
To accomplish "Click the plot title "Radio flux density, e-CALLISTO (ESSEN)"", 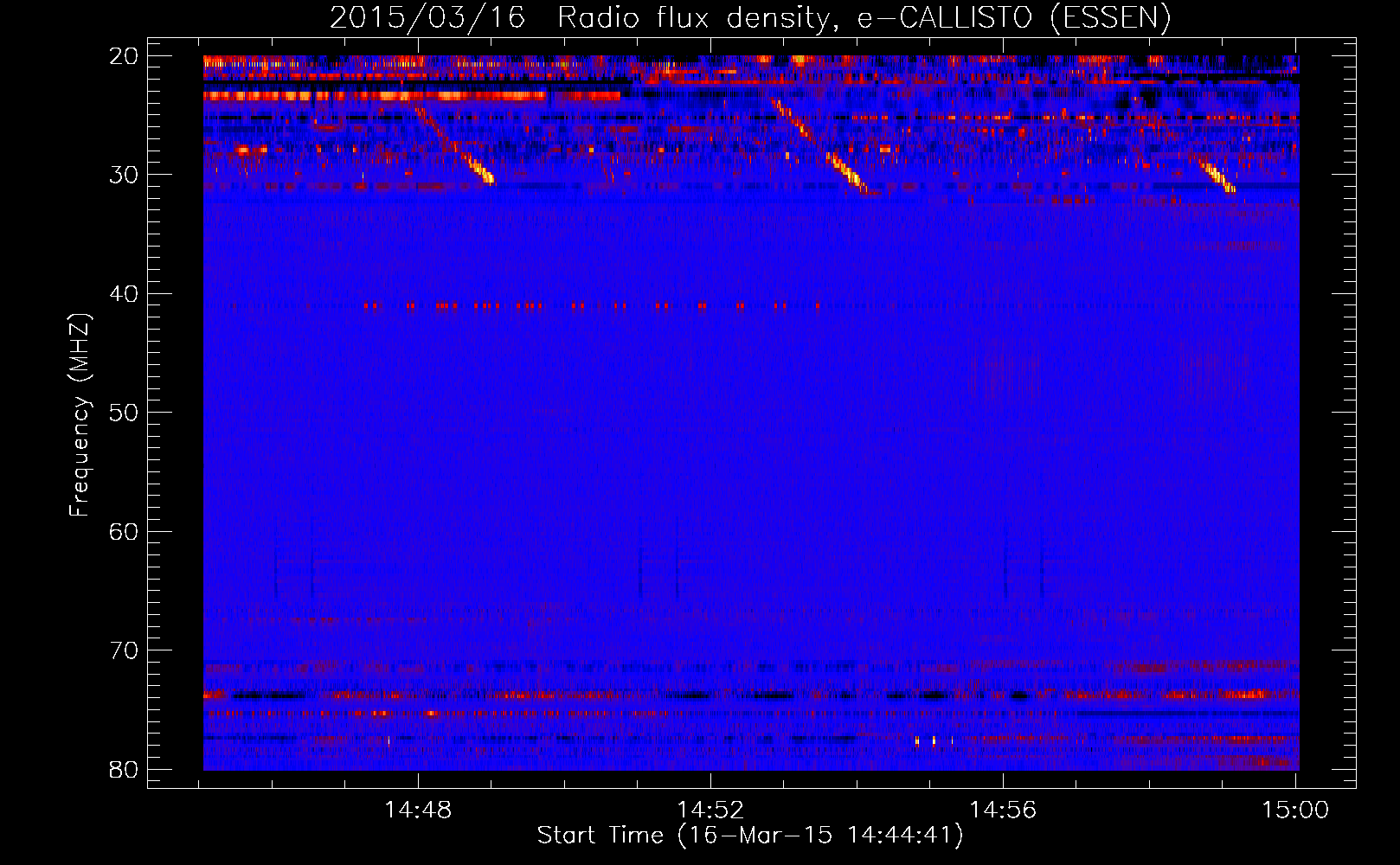I will pos(864,17).
